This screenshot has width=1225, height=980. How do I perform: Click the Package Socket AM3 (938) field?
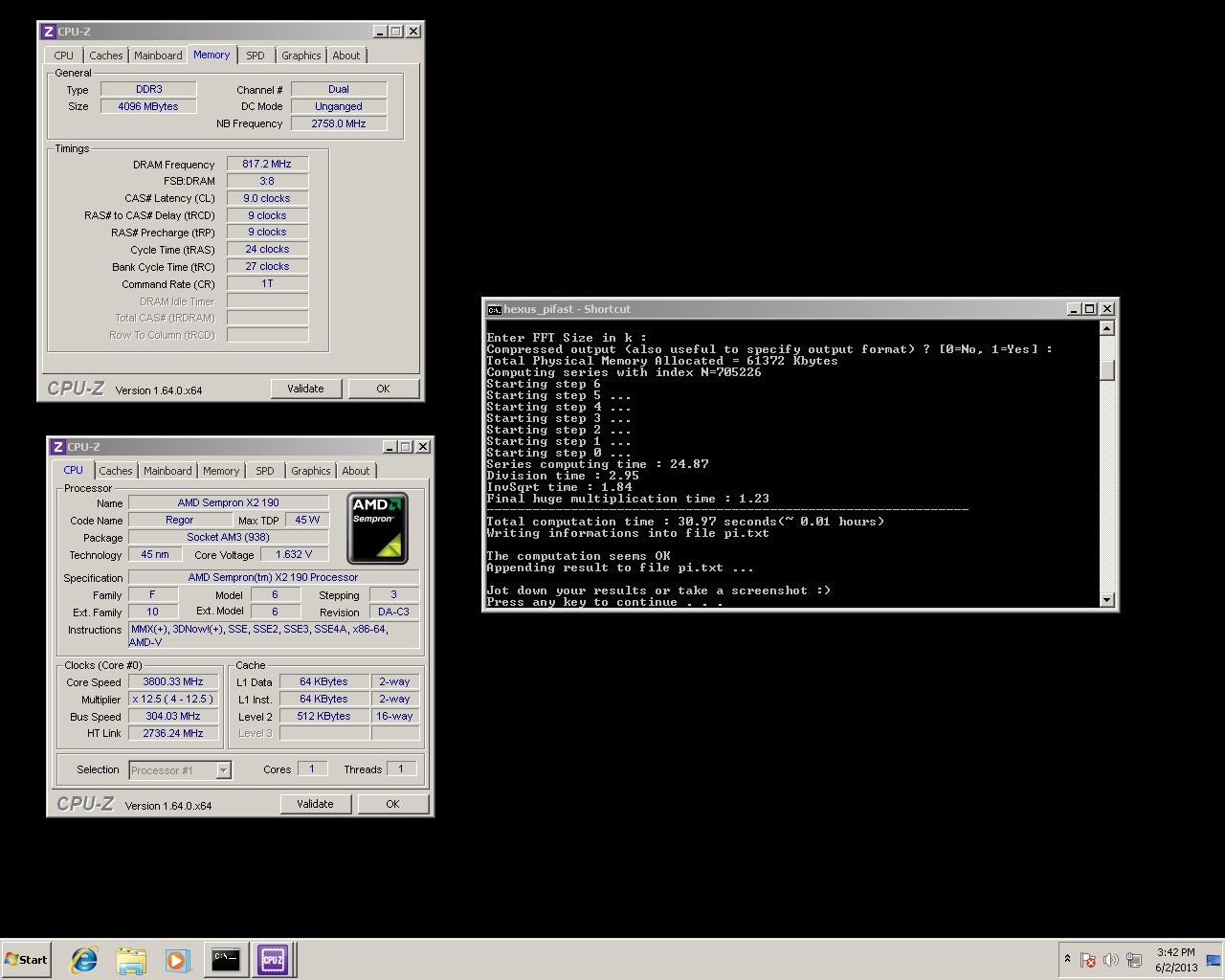pos(229,537)
